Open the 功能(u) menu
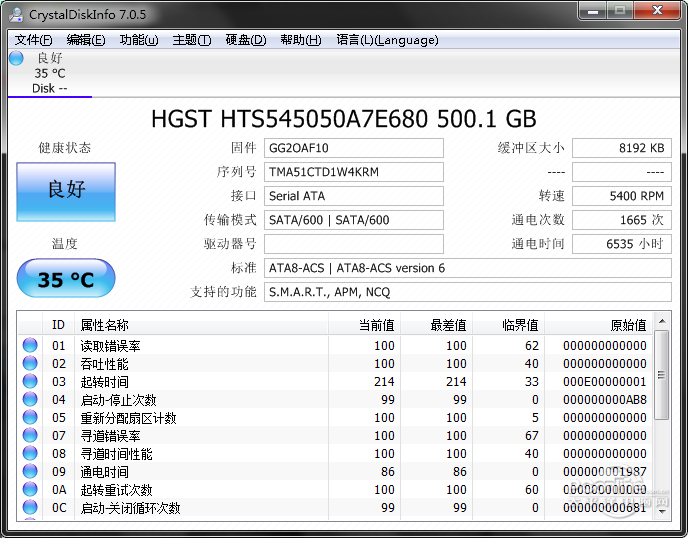This screenshot has width=688, height=538. tap(139, 40)
